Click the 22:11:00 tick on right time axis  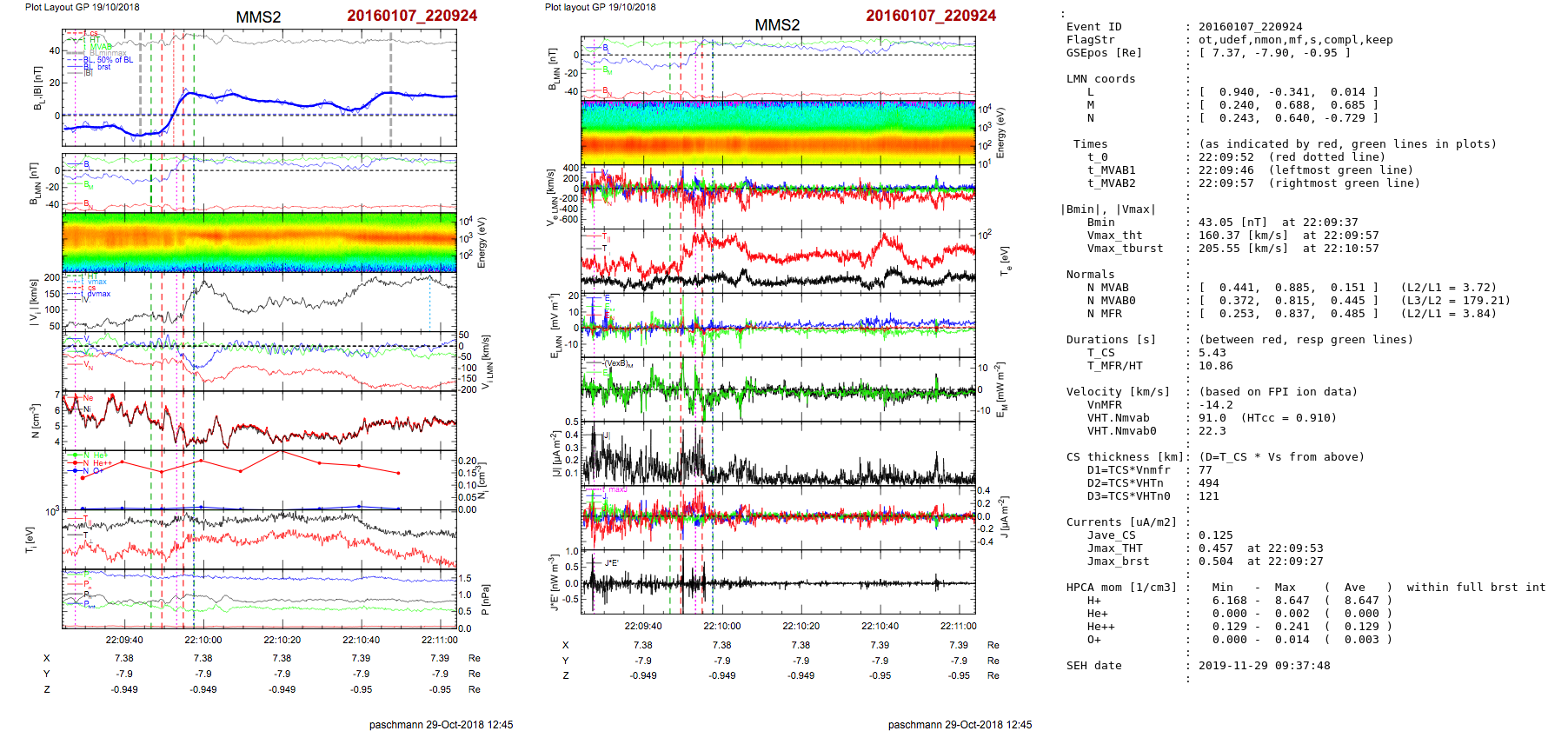tap(958, 626)
